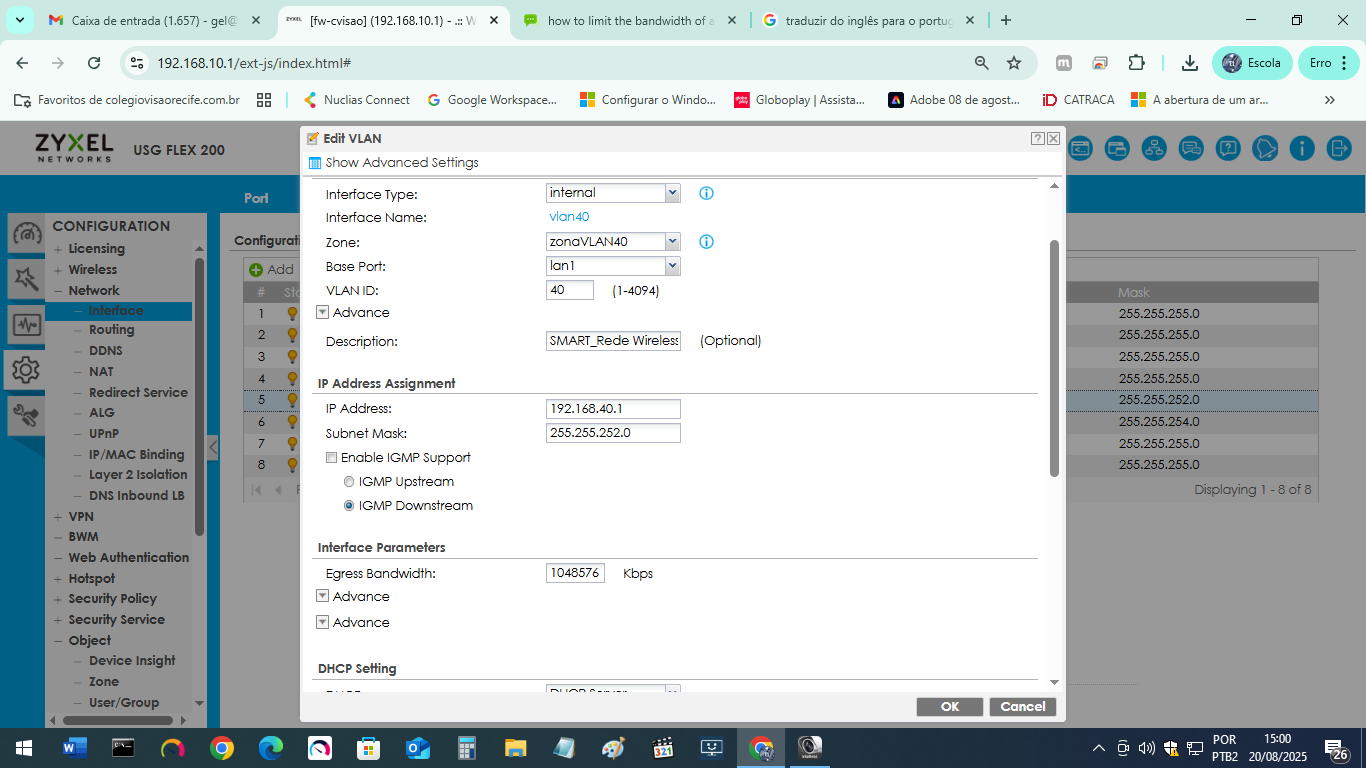Click the Edit VLAN dialog vertical scrollbar

[x=1053, y=358]
